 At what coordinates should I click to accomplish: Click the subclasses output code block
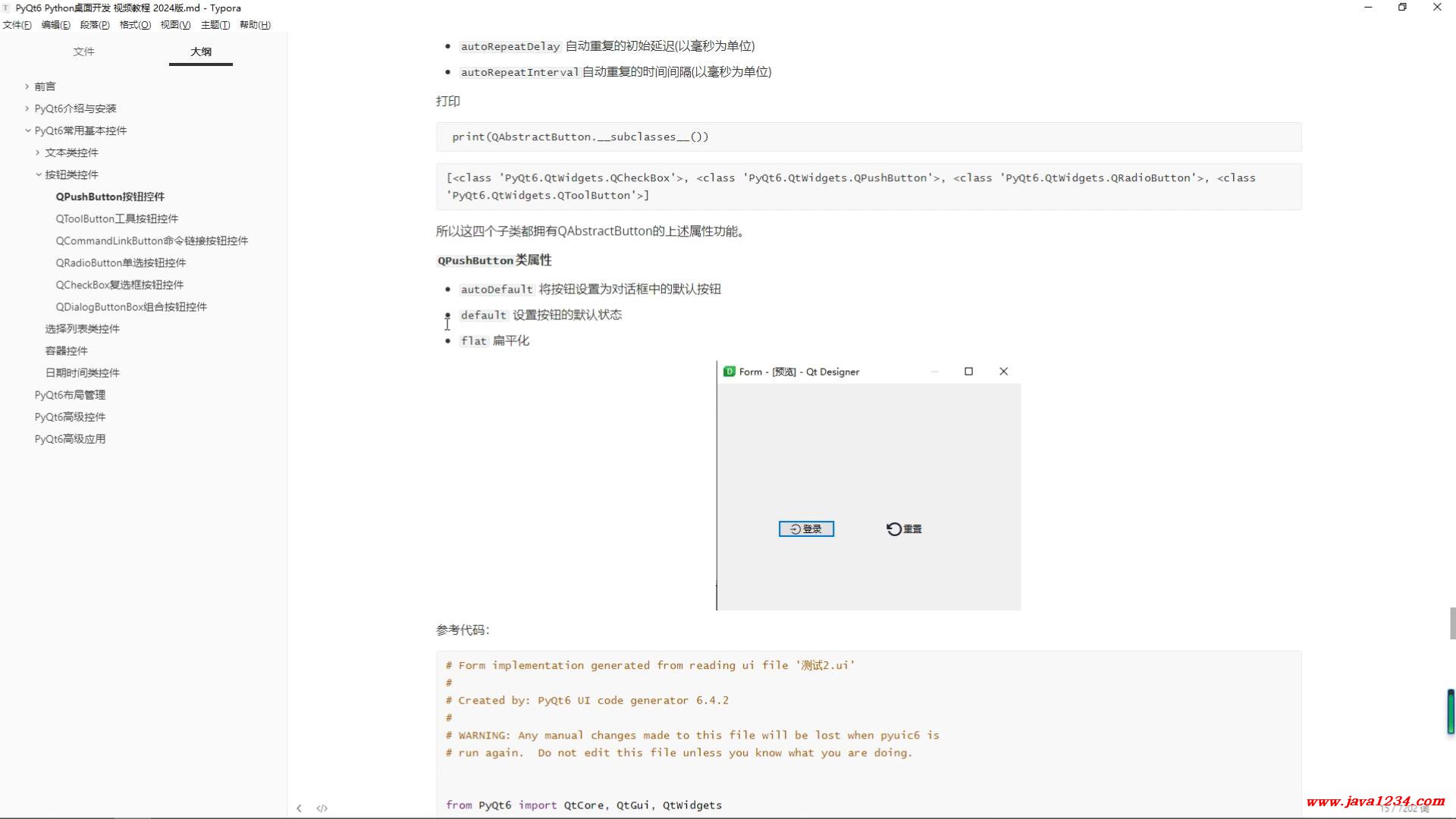click(x=868, y=187)
